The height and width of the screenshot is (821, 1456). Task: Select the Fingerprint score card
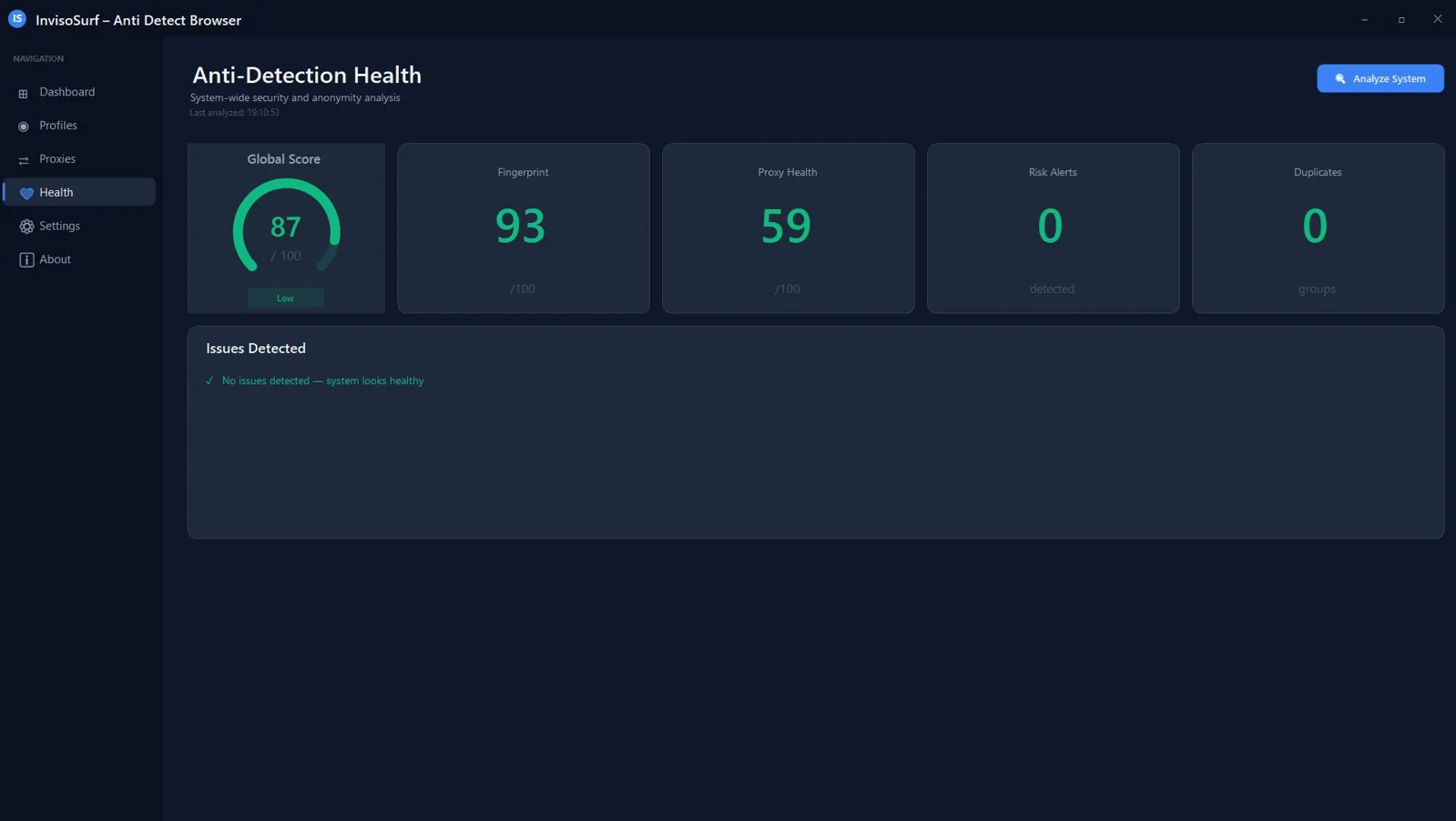point(524,228)
